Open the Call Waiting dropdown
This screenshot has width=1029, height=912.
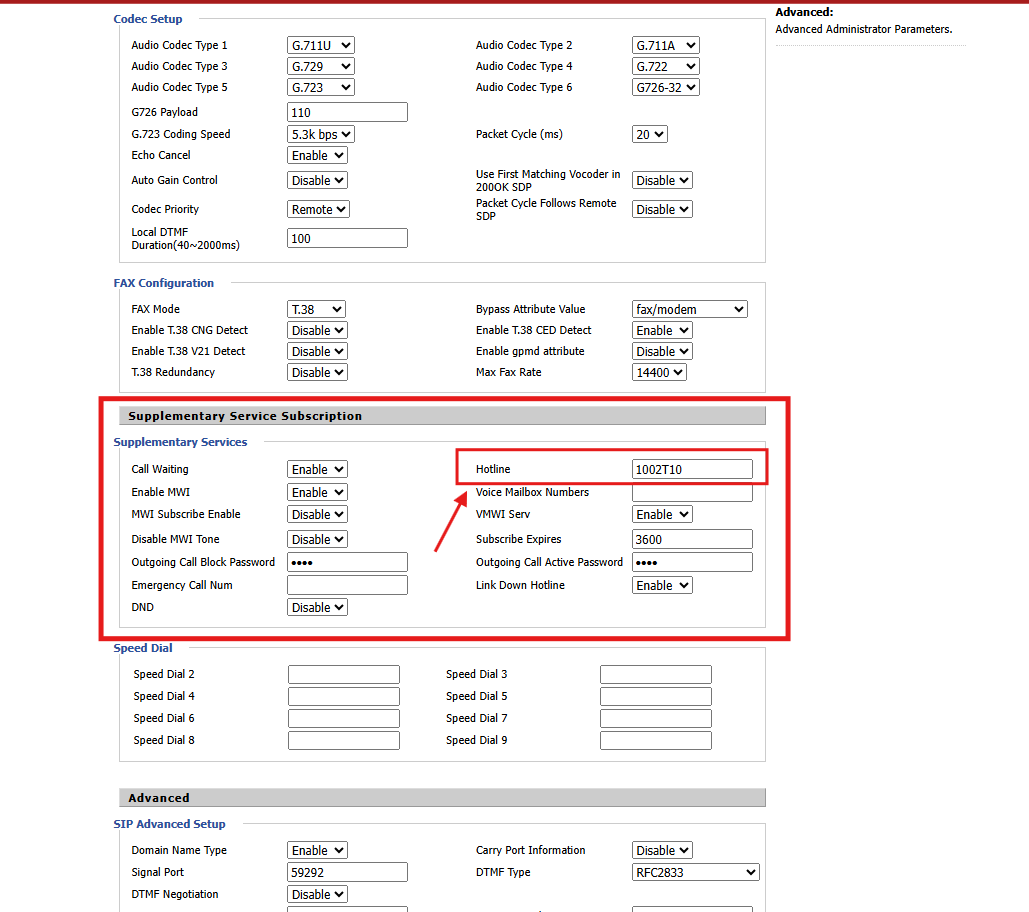(x=317, y=469)
